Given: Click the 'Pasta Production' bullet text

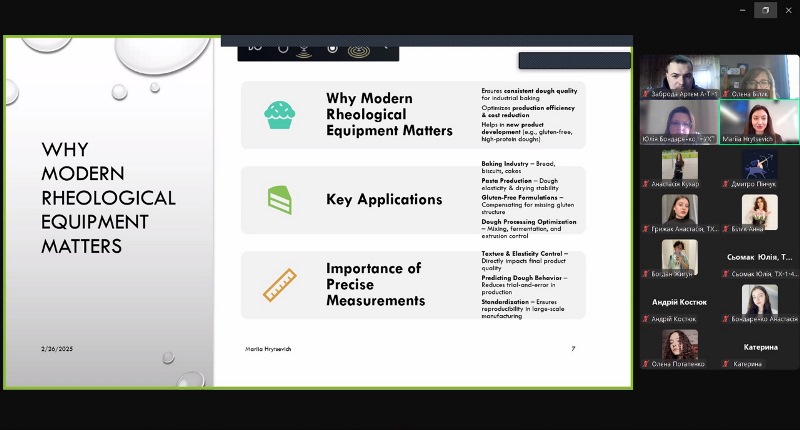Looking at the screenshot, I should [x=520, y=184].
